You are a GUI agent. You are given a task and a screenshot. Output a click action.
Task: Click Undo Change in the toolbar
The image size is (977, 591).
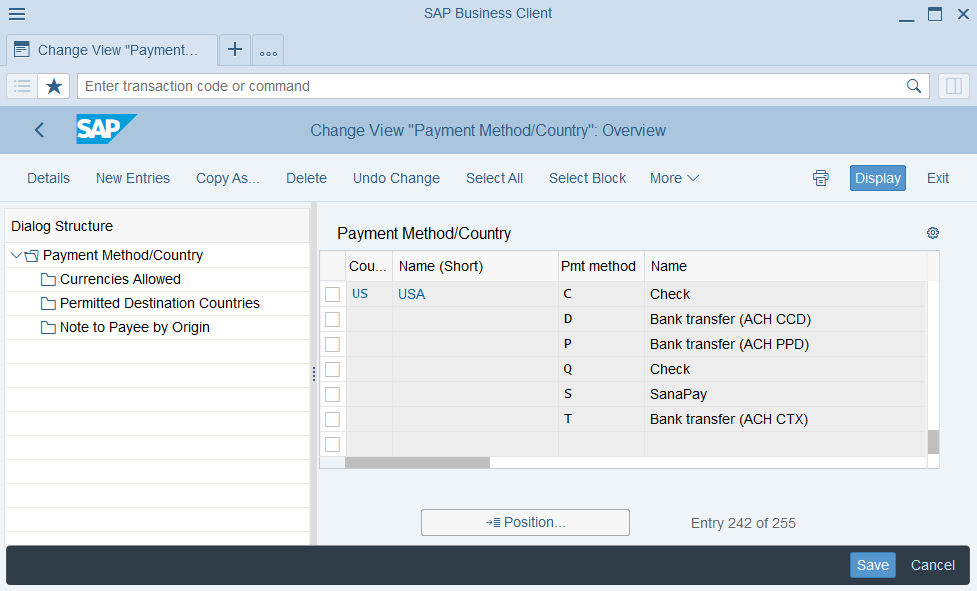tap(396, 178)
